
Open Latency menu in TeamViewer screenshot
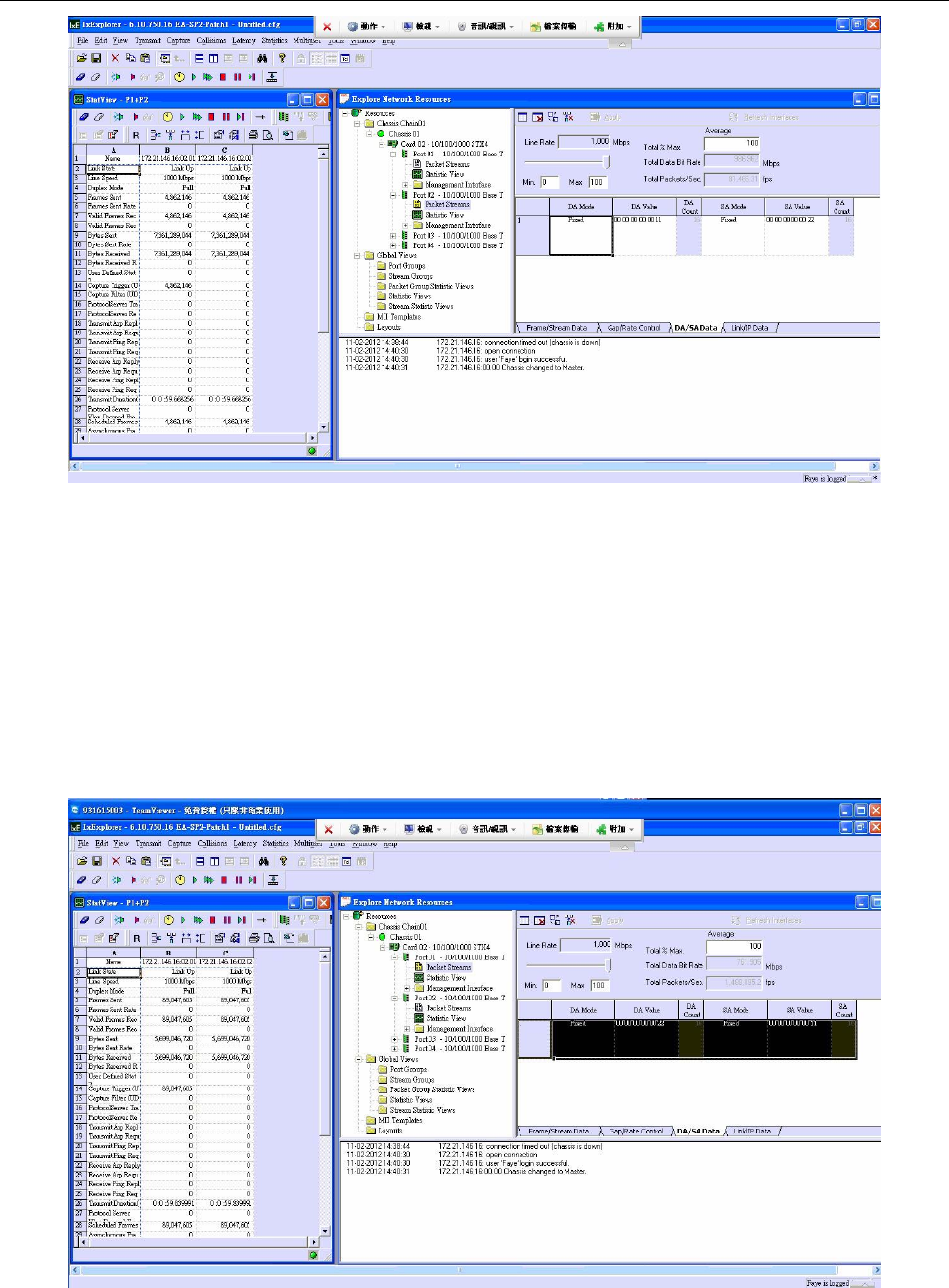[x=246, y=843]
